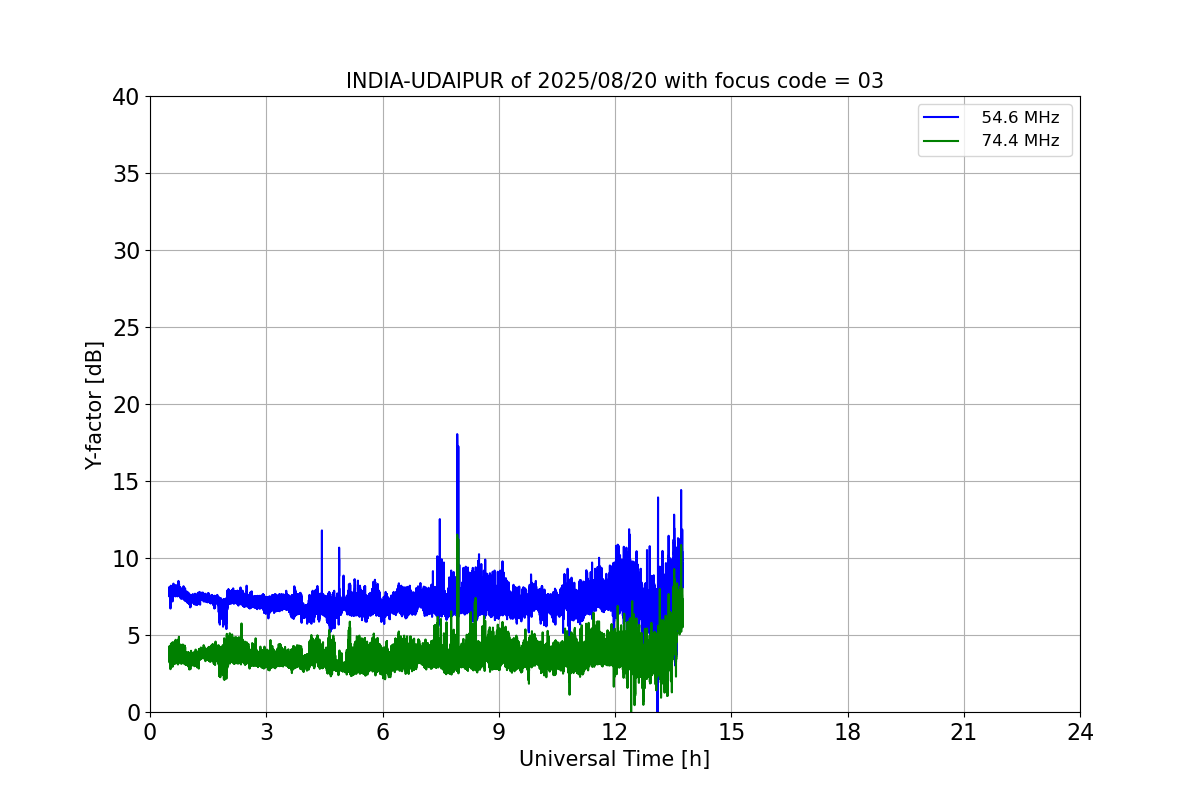Click y-axis tick label 15
Image resolution: width=1200 pixels, height=800 pixels.
pyautogui.click(x=126, y=482)
